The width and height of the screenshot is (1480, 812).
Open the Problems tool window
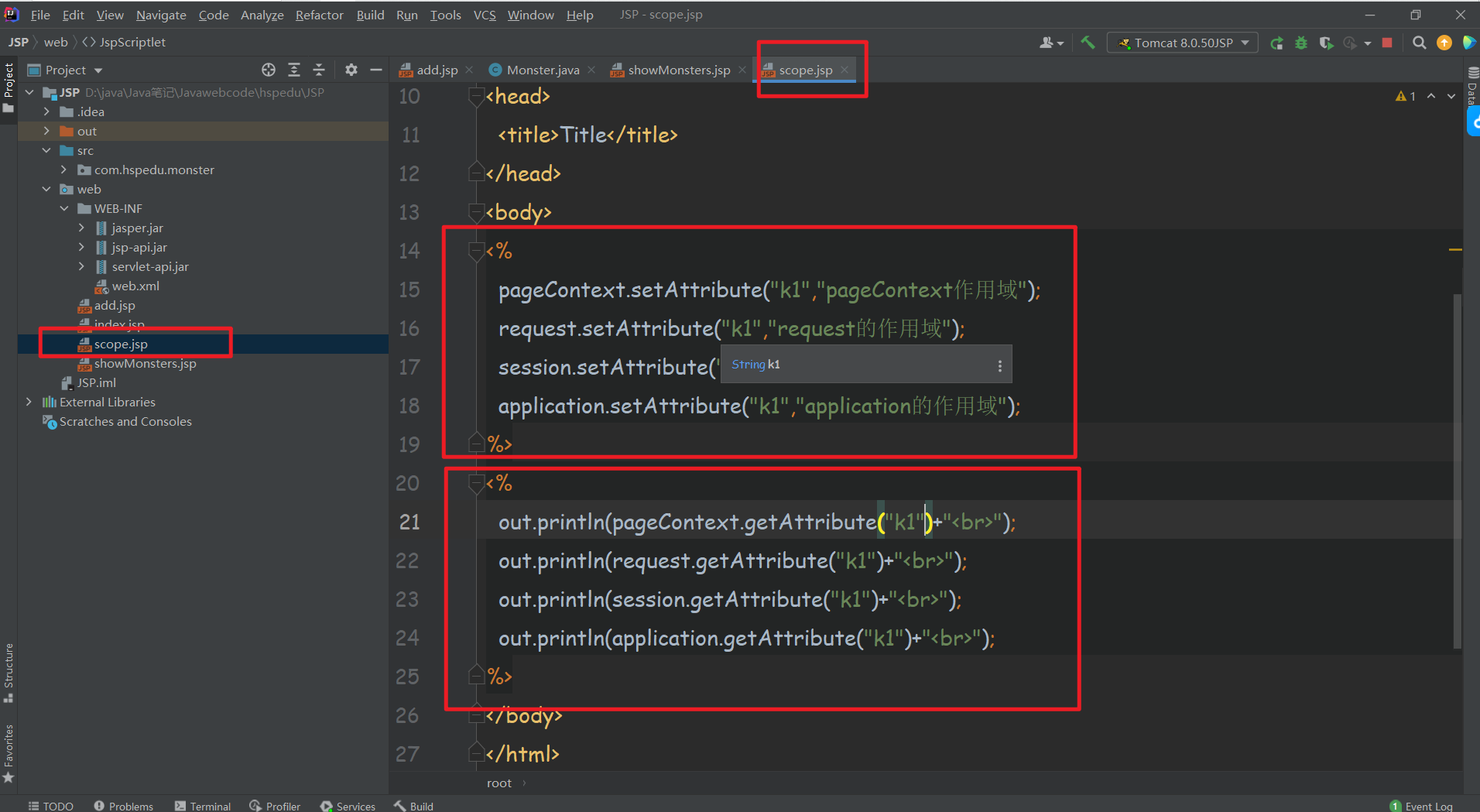click(124, 806)
